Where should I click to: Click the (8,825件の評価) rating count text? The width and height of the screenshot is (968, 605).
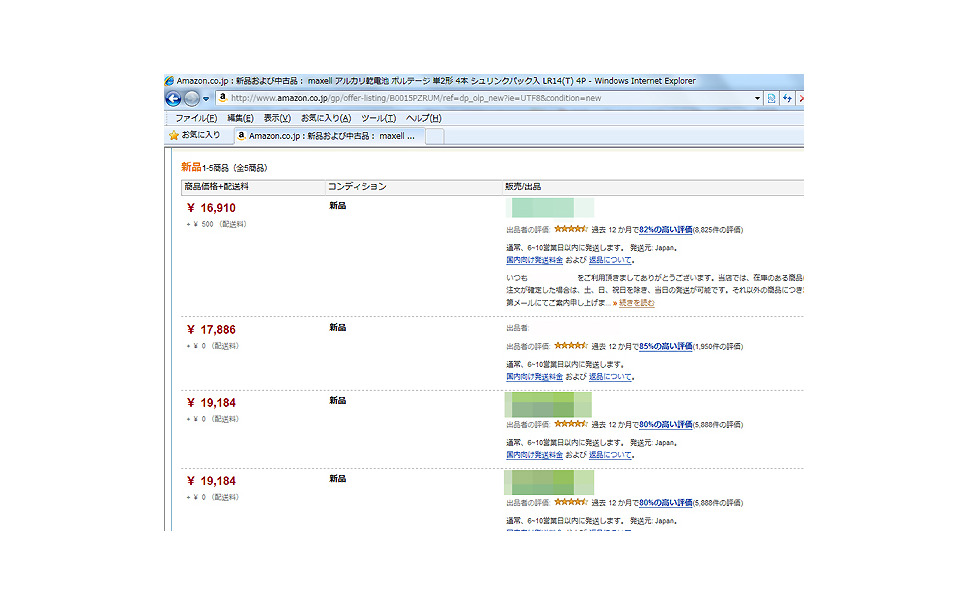(718, 230)
